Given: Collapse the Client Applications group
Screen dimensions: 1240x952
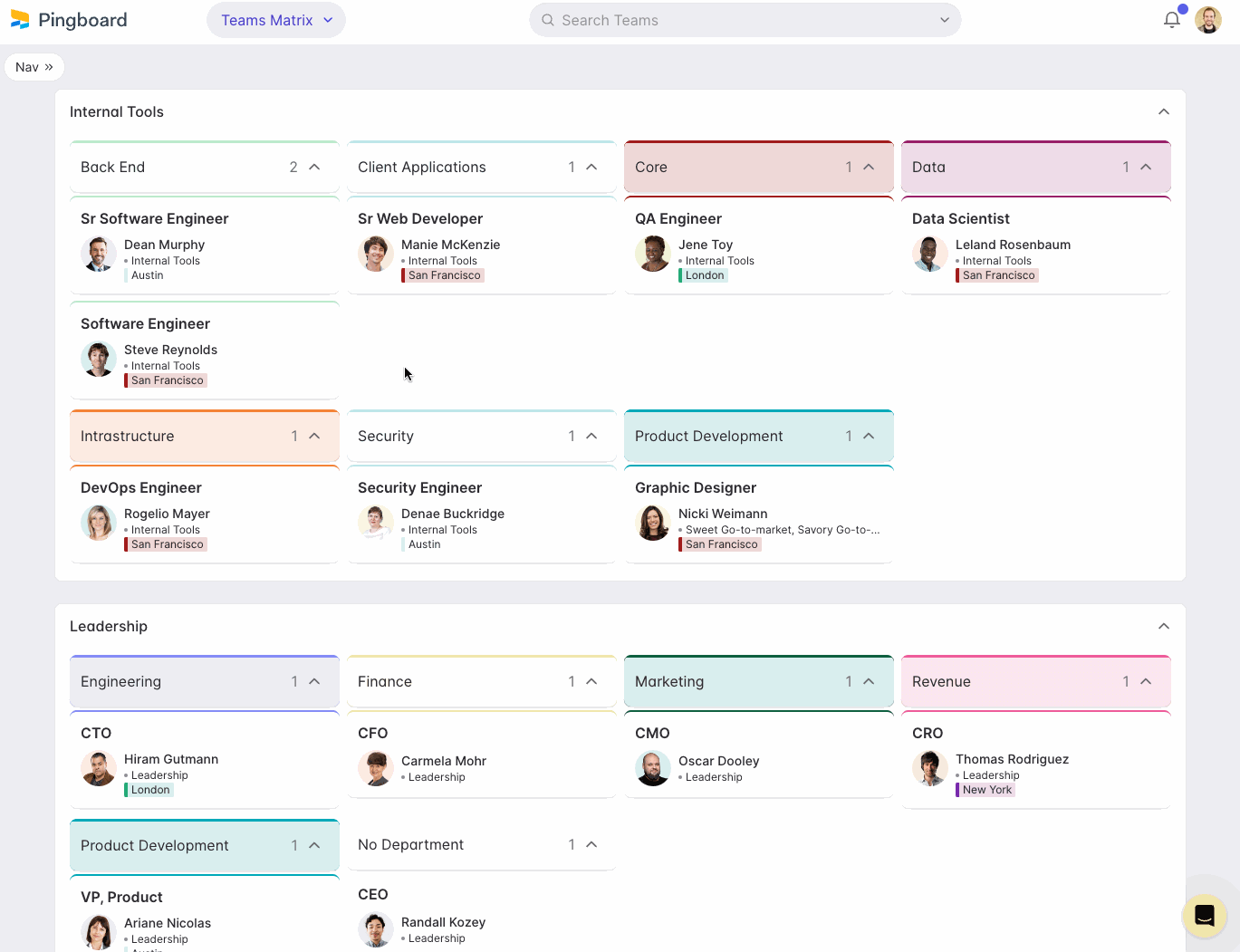Looking at the screenshot, I should [x=591, y=167].
